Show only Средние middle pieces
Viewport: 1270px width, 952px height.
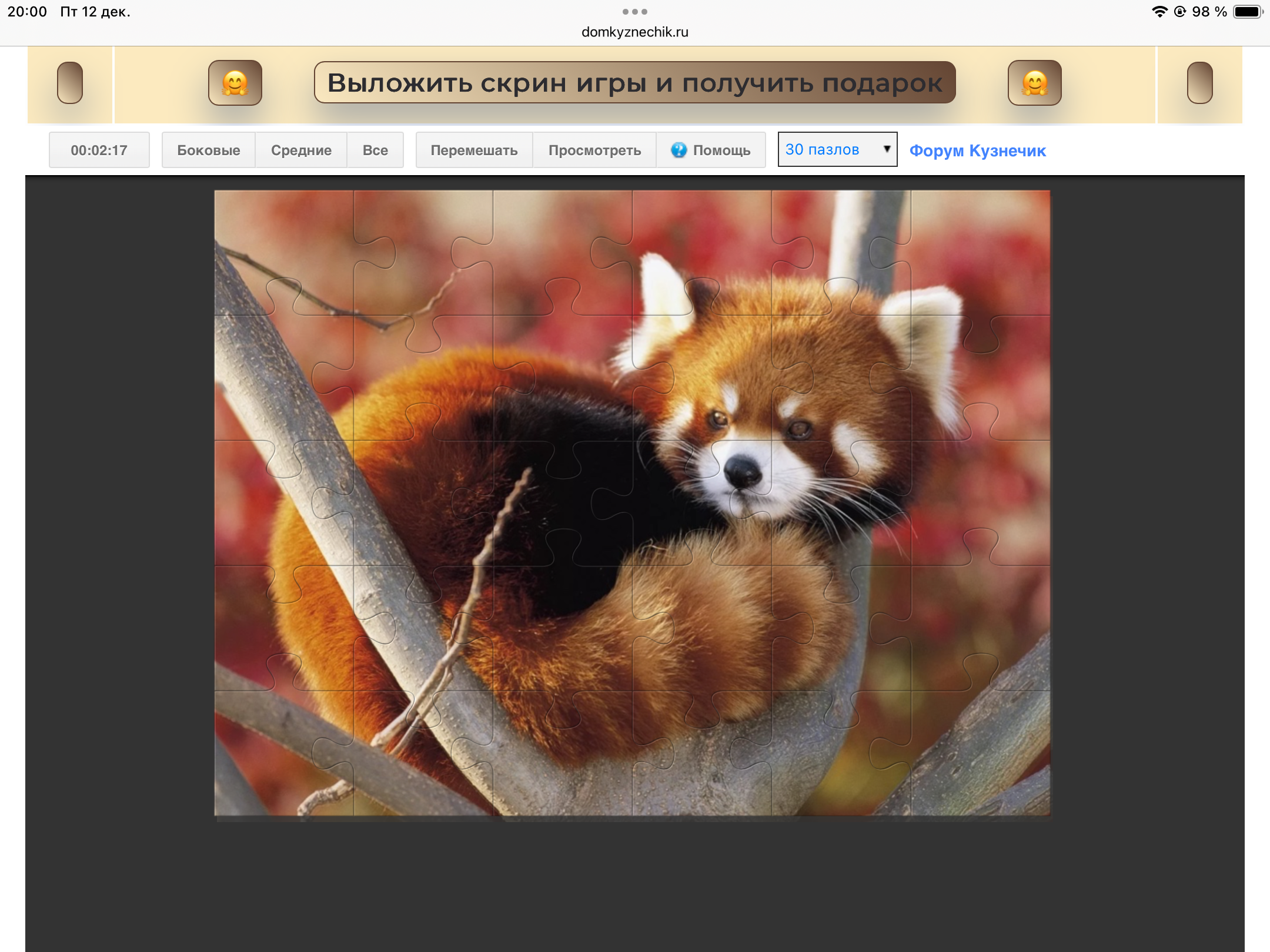301,150
